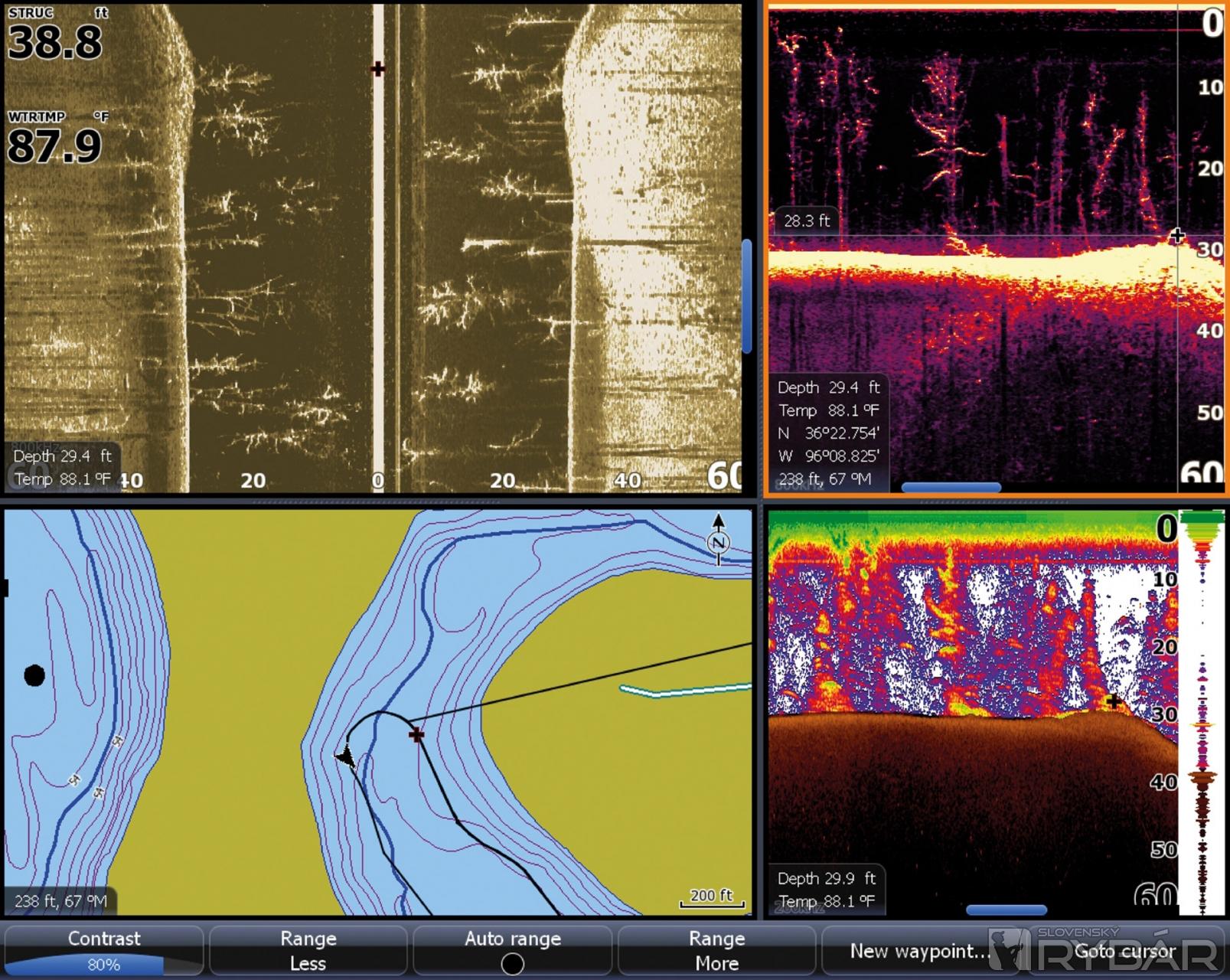Adjust the Contrast 80% slider bar
Screen dimensions: 1230x980
[103, 964]
